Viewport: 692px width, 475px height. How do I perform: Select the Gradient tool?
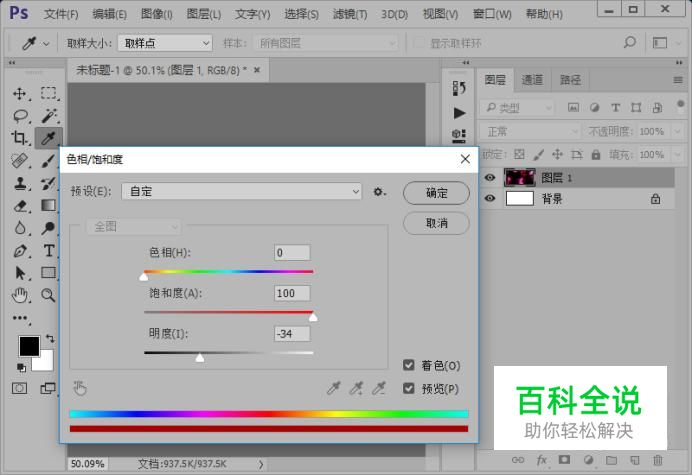(48, 205)
